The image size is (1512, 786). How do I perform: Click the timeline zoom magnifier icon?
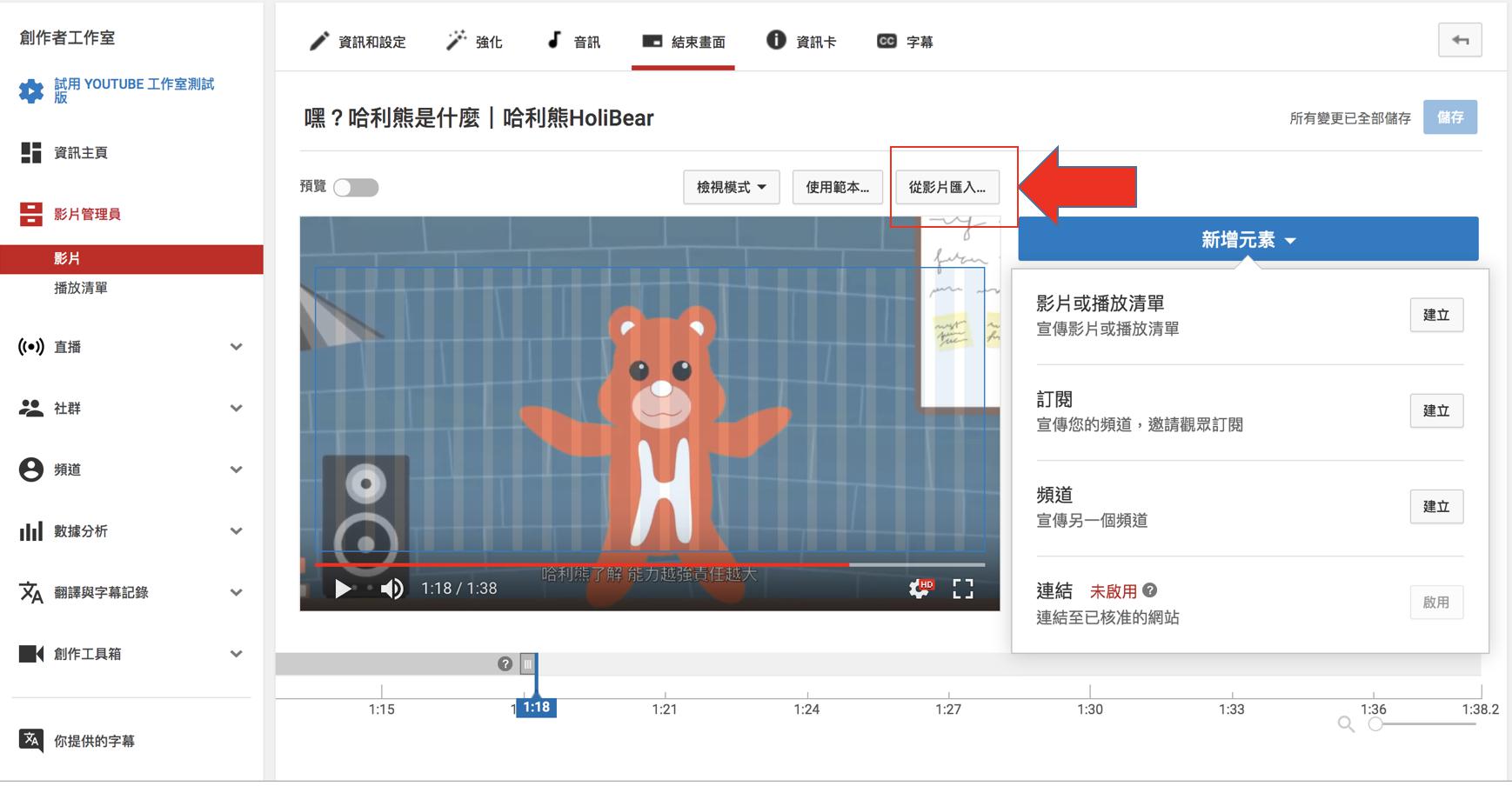(x=1346, y=724)
